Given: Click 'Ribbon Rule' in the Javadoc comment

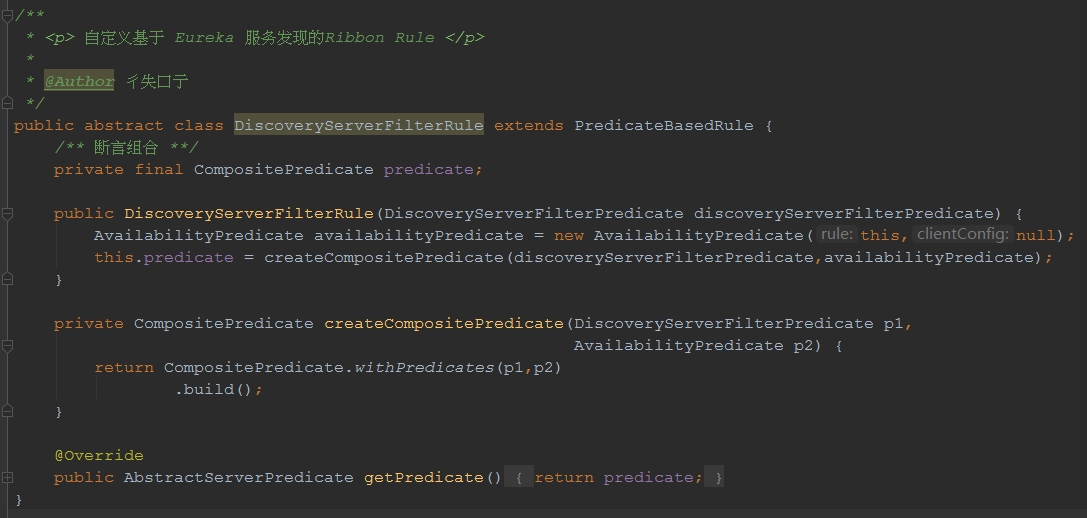Looking at the screenshot, I should click(x=380, y=37).
